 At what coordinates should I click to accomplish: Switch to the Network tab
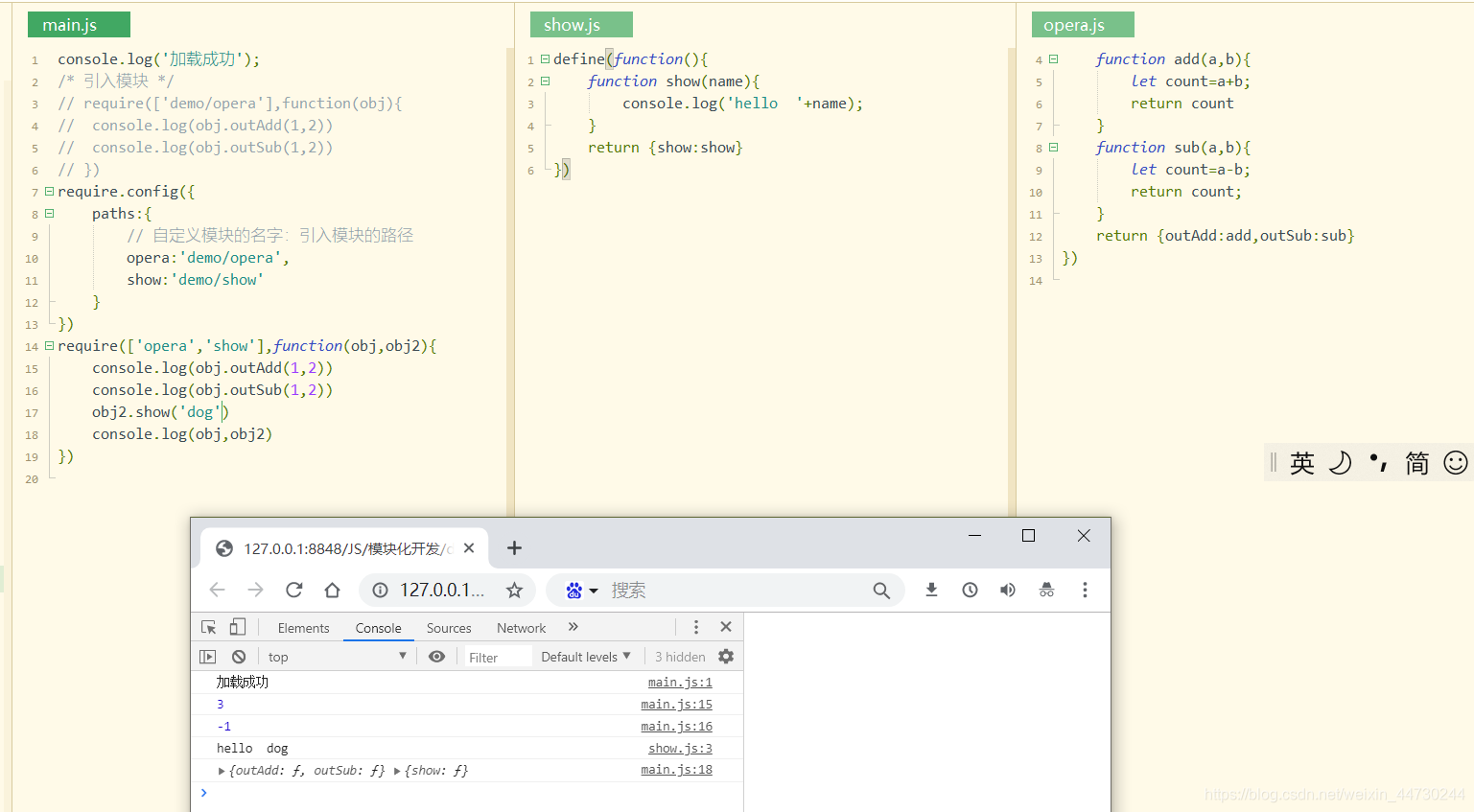click(521, 628)
